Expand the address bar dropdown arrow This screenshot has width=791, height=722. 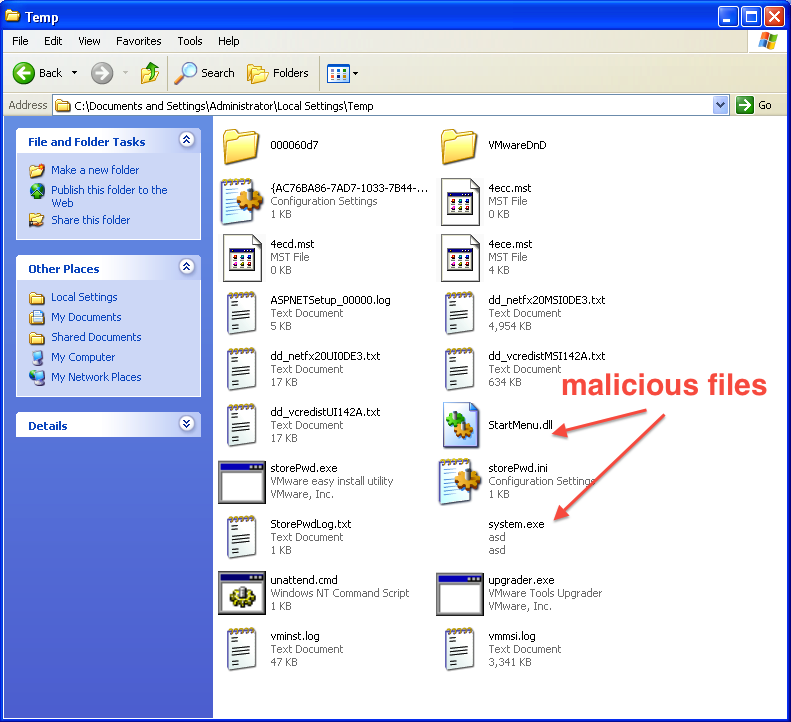[721, 105]
